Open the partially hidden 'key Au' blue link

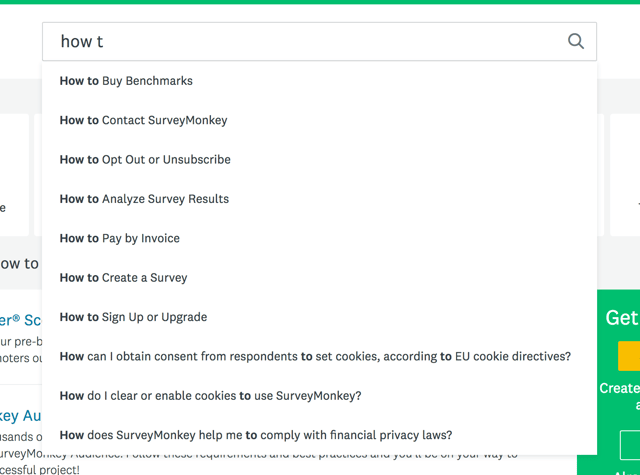coord(20,415)
